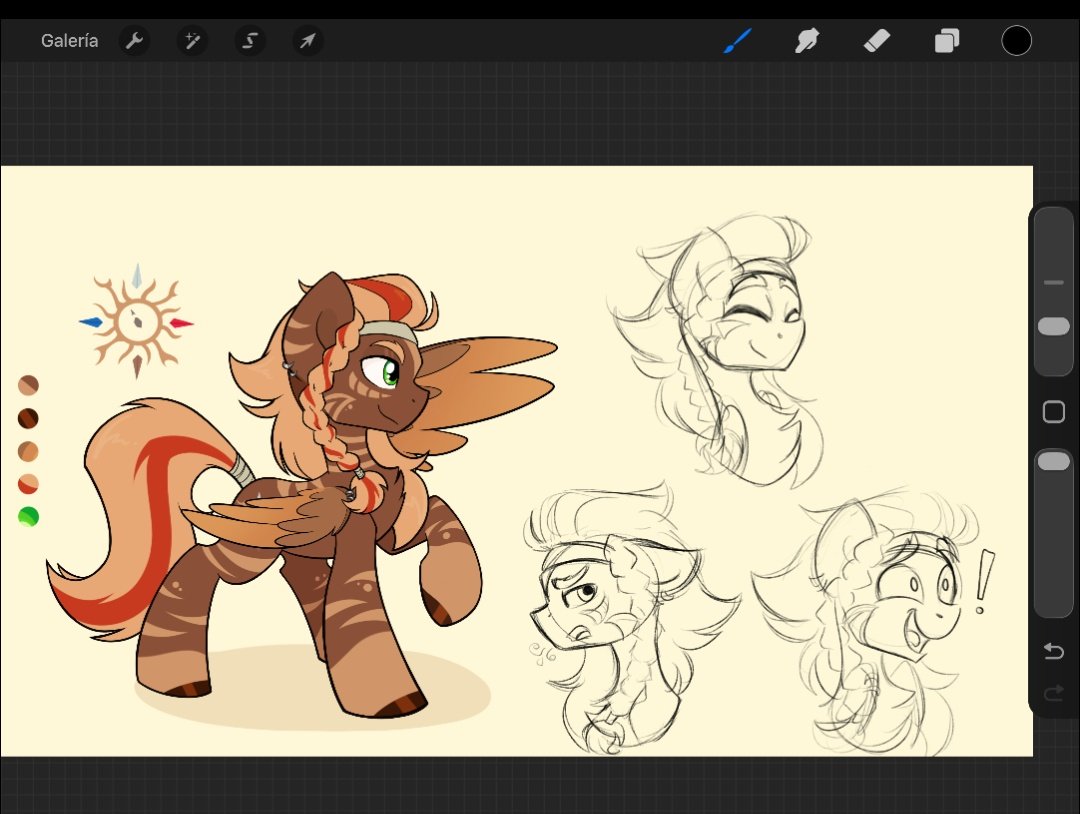Click the dark brown palette dot on canvas
This screenshot has width=1080, height=814.
point(28,418)
